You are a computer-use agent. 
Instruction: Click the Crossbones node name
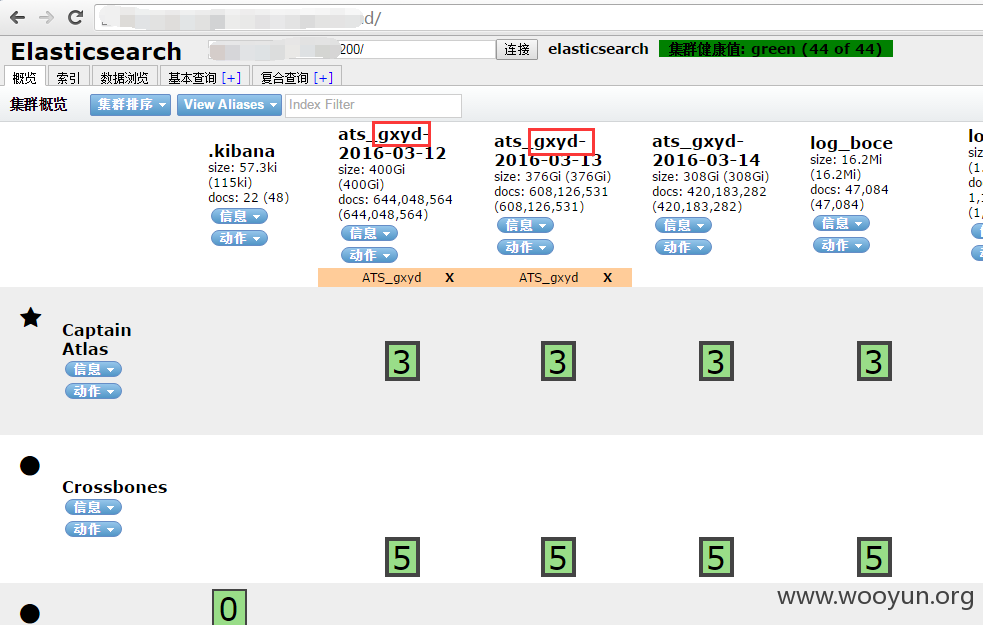115,487
